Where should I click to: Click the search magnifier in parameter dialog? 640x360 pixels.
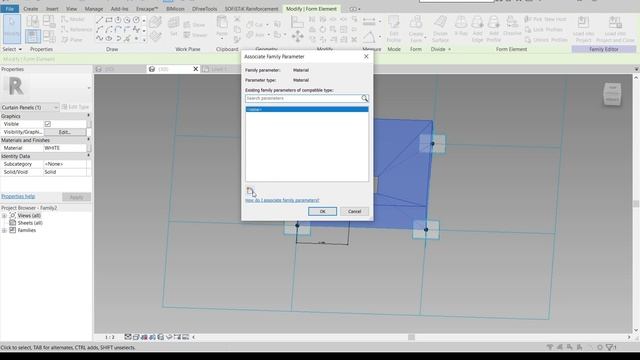click(x=364, y=98)
